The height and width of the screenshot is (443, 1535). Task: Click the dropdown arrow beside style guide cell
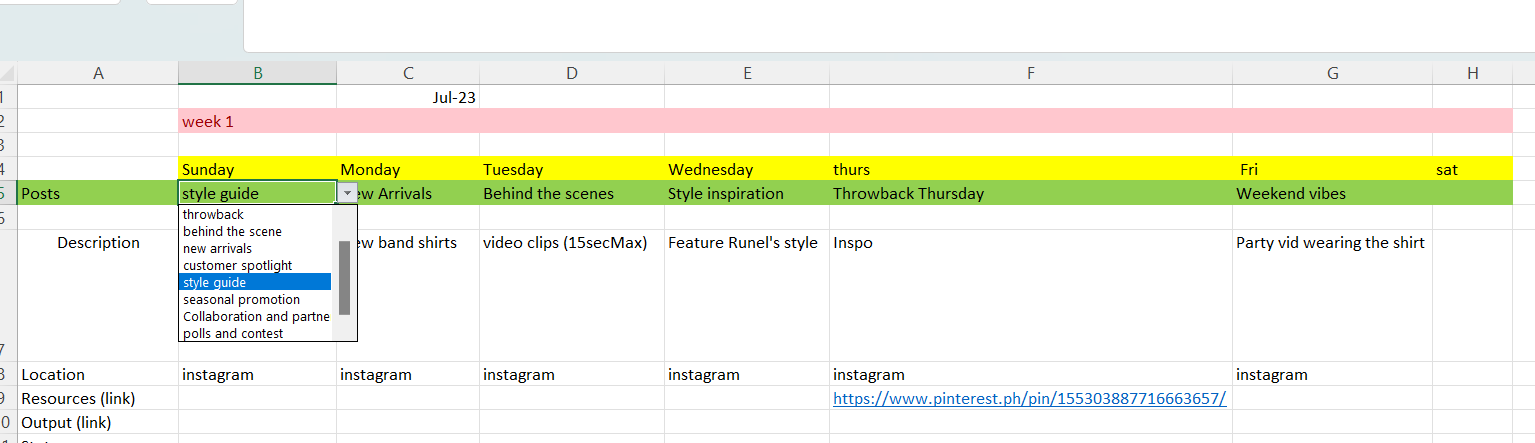[347, 194]
